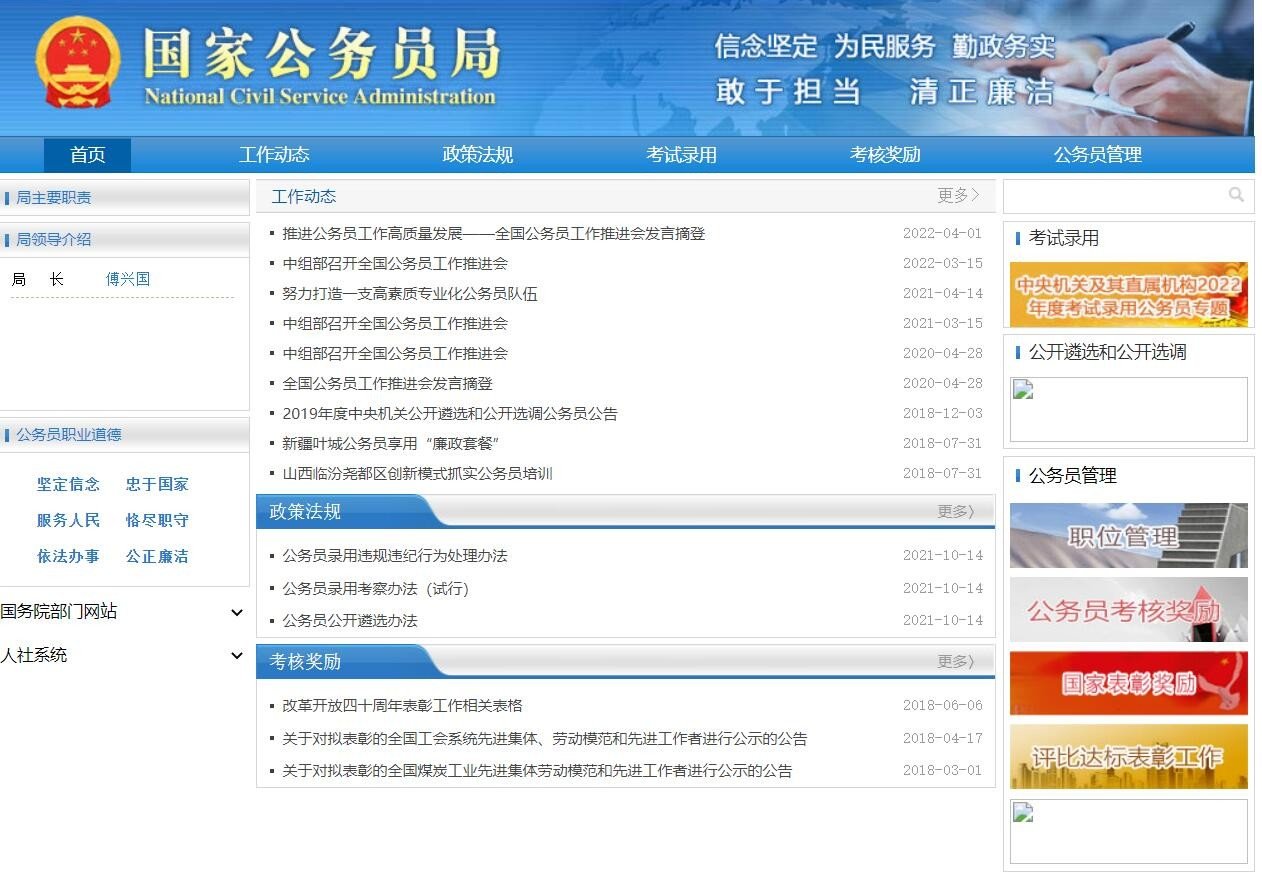
Task: Open the 首页 menu item
Action: pos(87,155)
